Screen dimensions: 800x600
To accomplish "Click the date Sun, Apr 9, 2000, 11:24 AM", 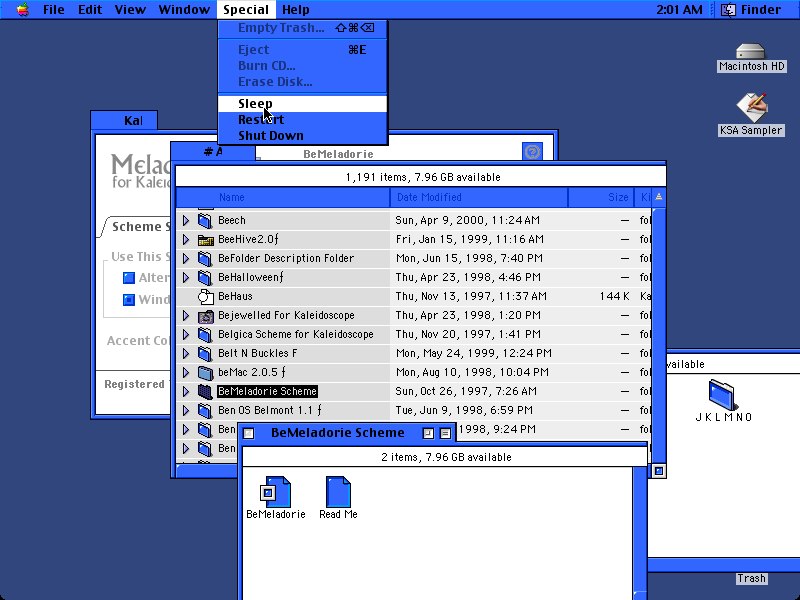I will [467, 220].
